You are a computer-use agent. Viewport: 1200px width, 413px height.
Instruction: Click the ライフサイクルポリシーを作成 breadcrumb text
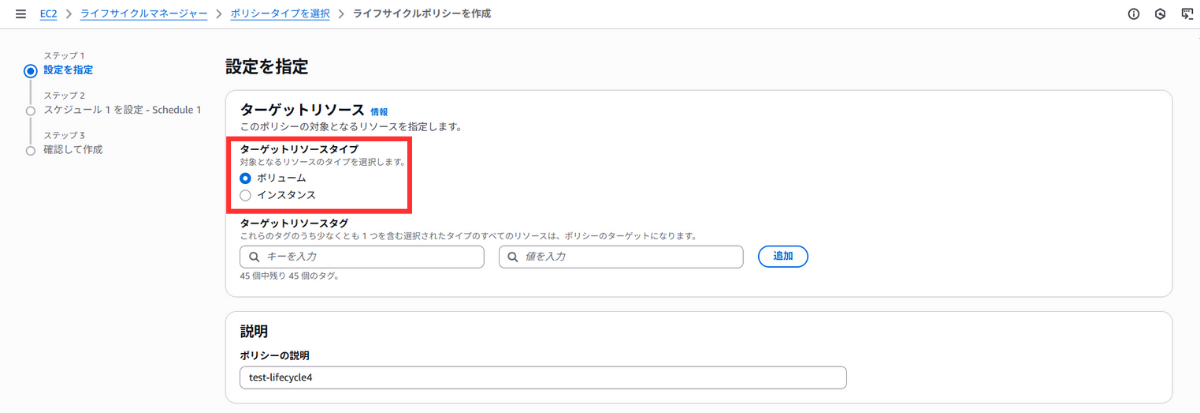click(422, 14)
